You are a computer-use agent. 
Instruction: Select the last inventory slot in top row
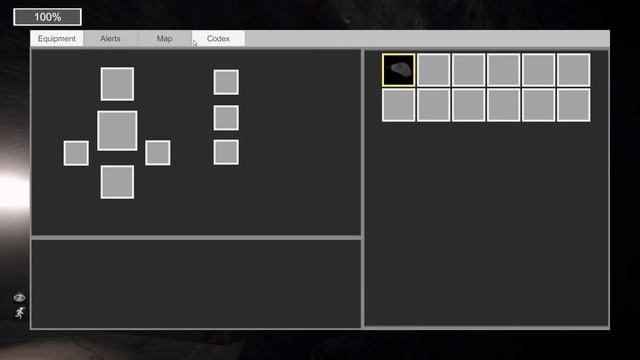[x=573, y=70]
